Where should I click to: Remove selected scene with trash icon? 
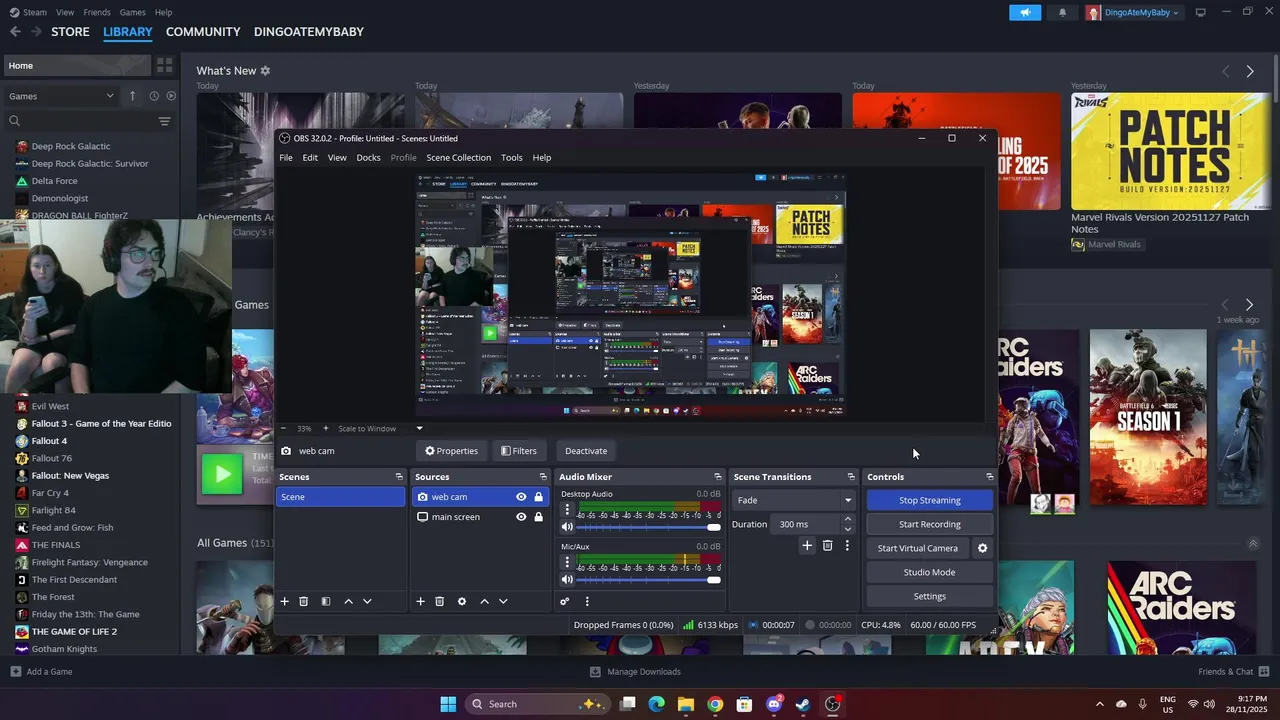pyautogui.click(x=304, y=601)
